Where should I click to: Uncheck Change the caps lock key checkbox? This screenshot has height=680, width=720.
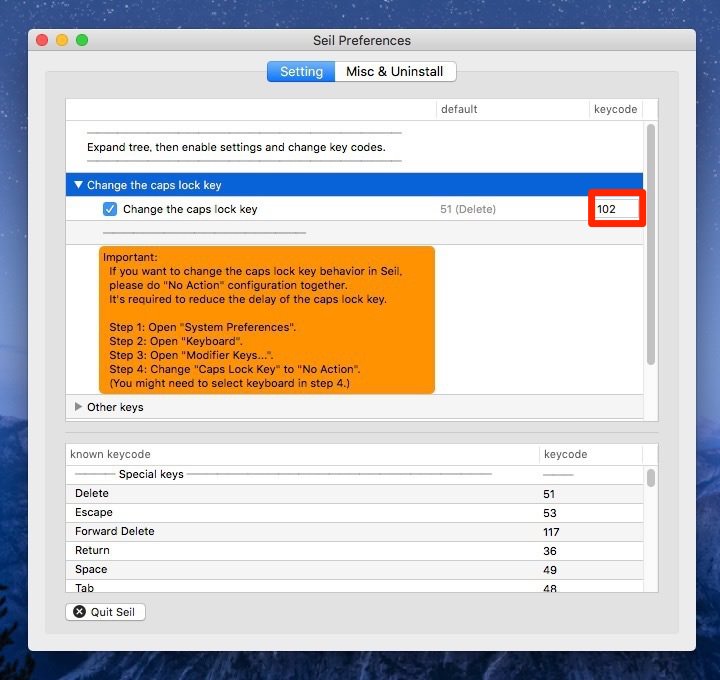(x=110, y=209)
